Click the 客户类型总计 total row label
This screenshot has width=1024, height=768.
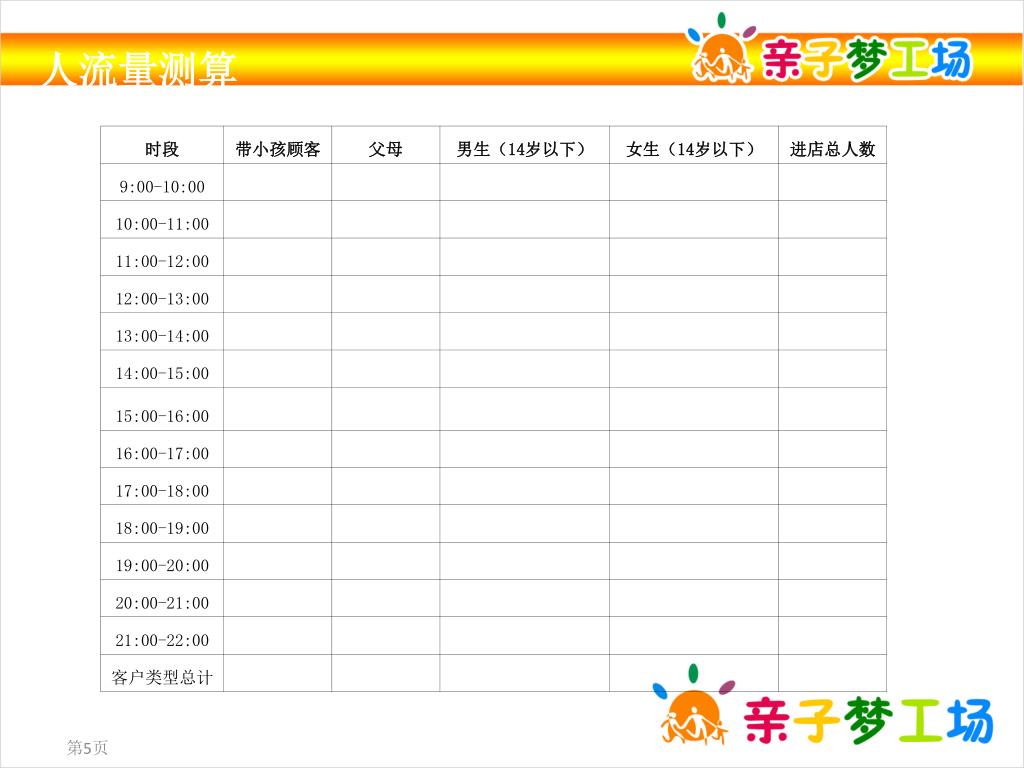(x=162, y=677)
